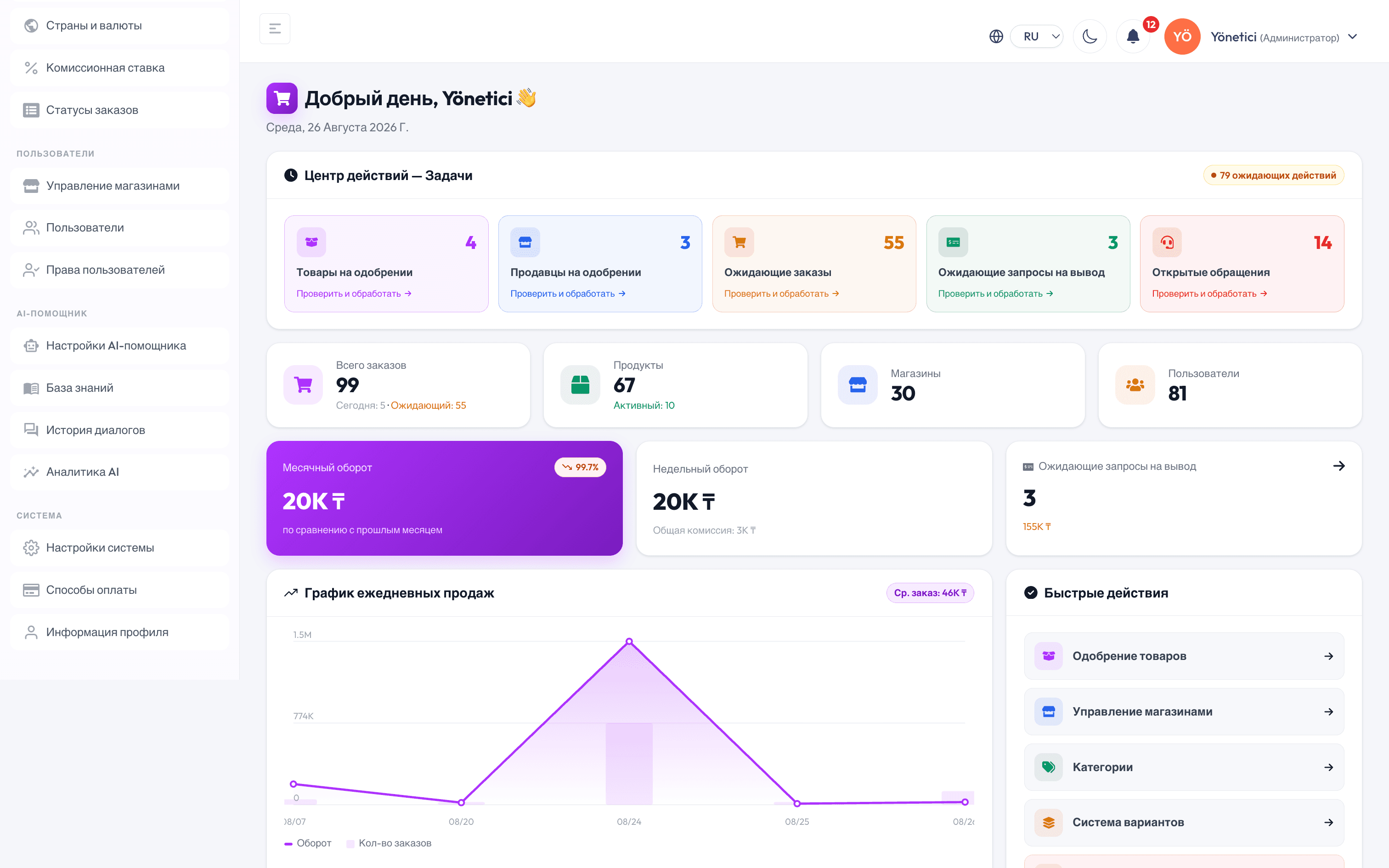Viewport: 1389px width, 868px height.
Task: Click the Ожидающие заказы cart icon
Action: click(x=739, y=242)
